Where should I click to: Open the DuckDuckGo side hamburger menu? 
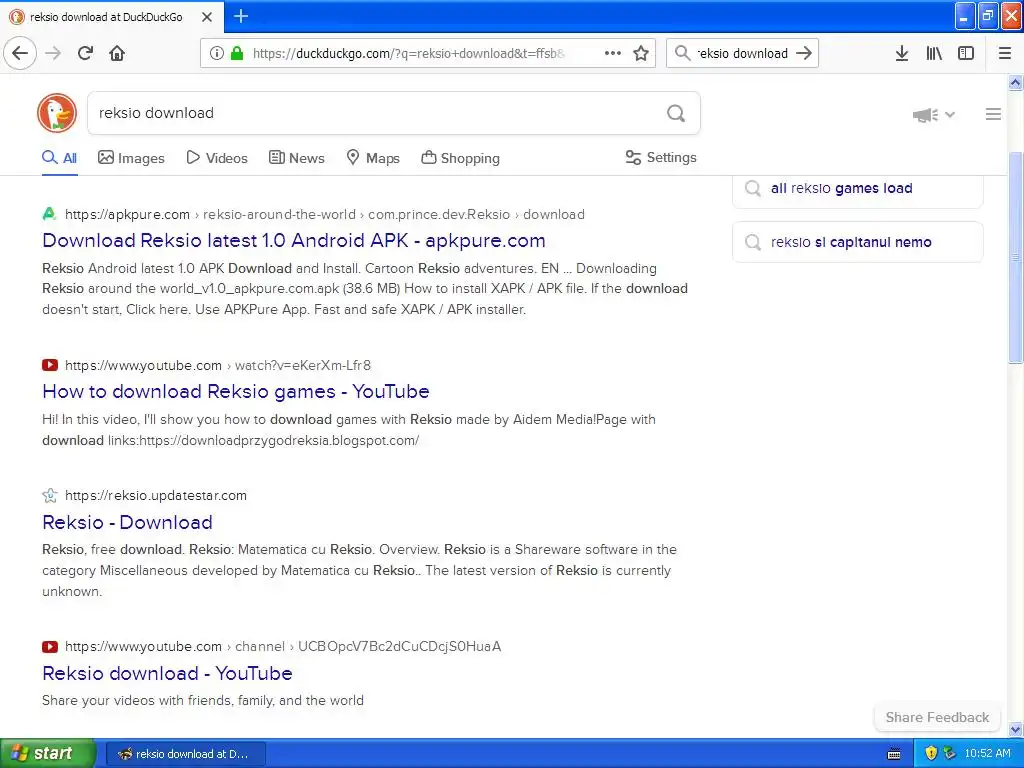click(x=993, y=114)
